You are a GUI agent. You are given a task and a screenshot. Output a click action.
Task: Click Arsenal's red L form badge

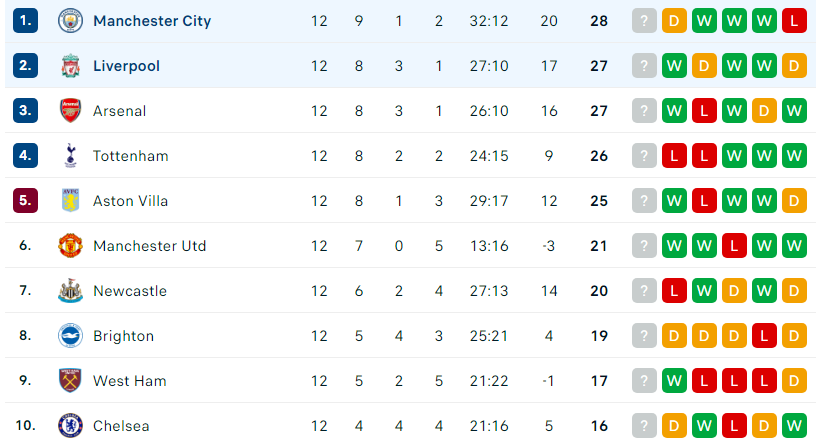(704, 111)
